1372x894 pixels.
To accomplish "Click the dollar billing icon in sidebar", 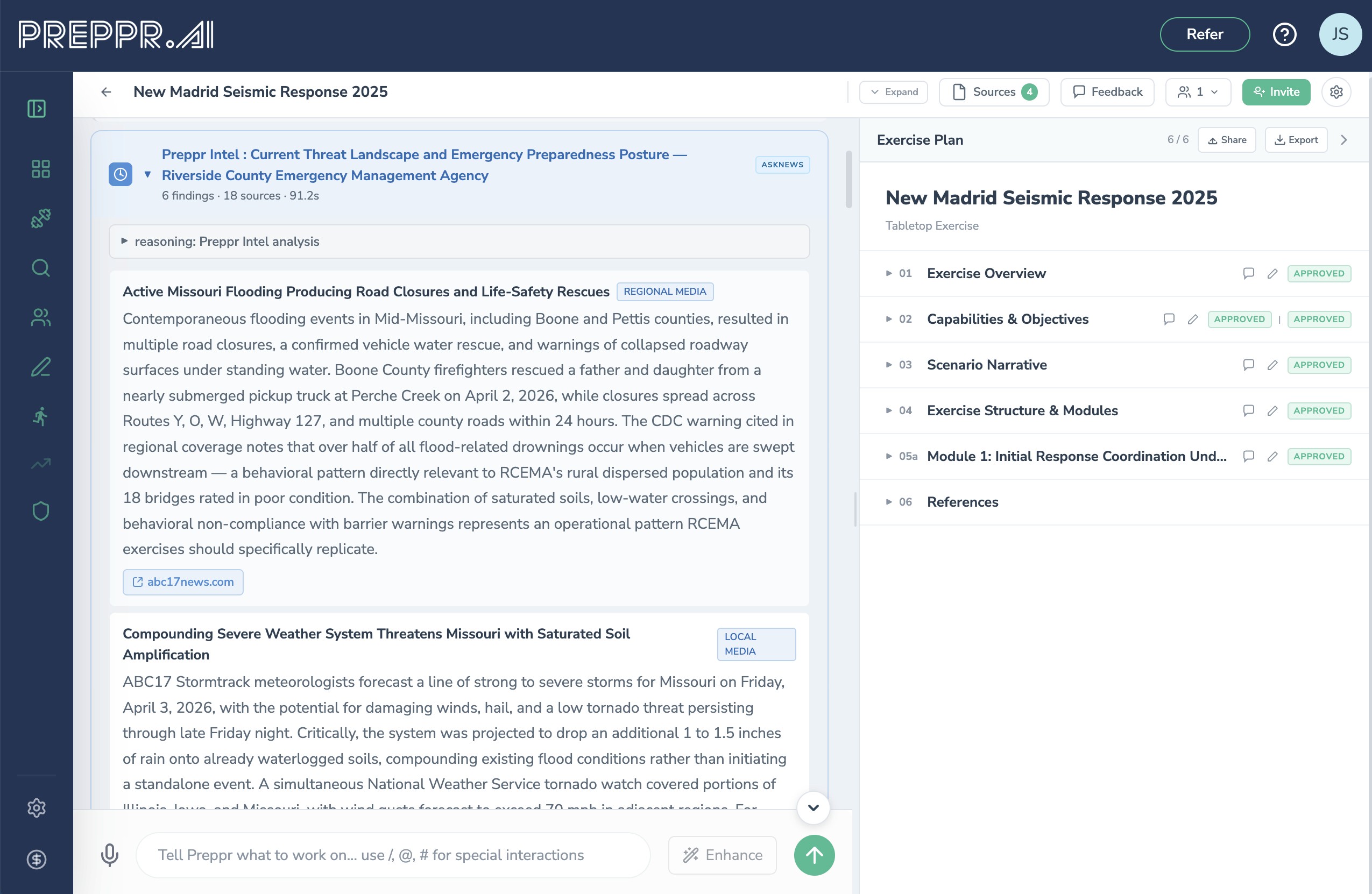I will click(x=37, y=860).
